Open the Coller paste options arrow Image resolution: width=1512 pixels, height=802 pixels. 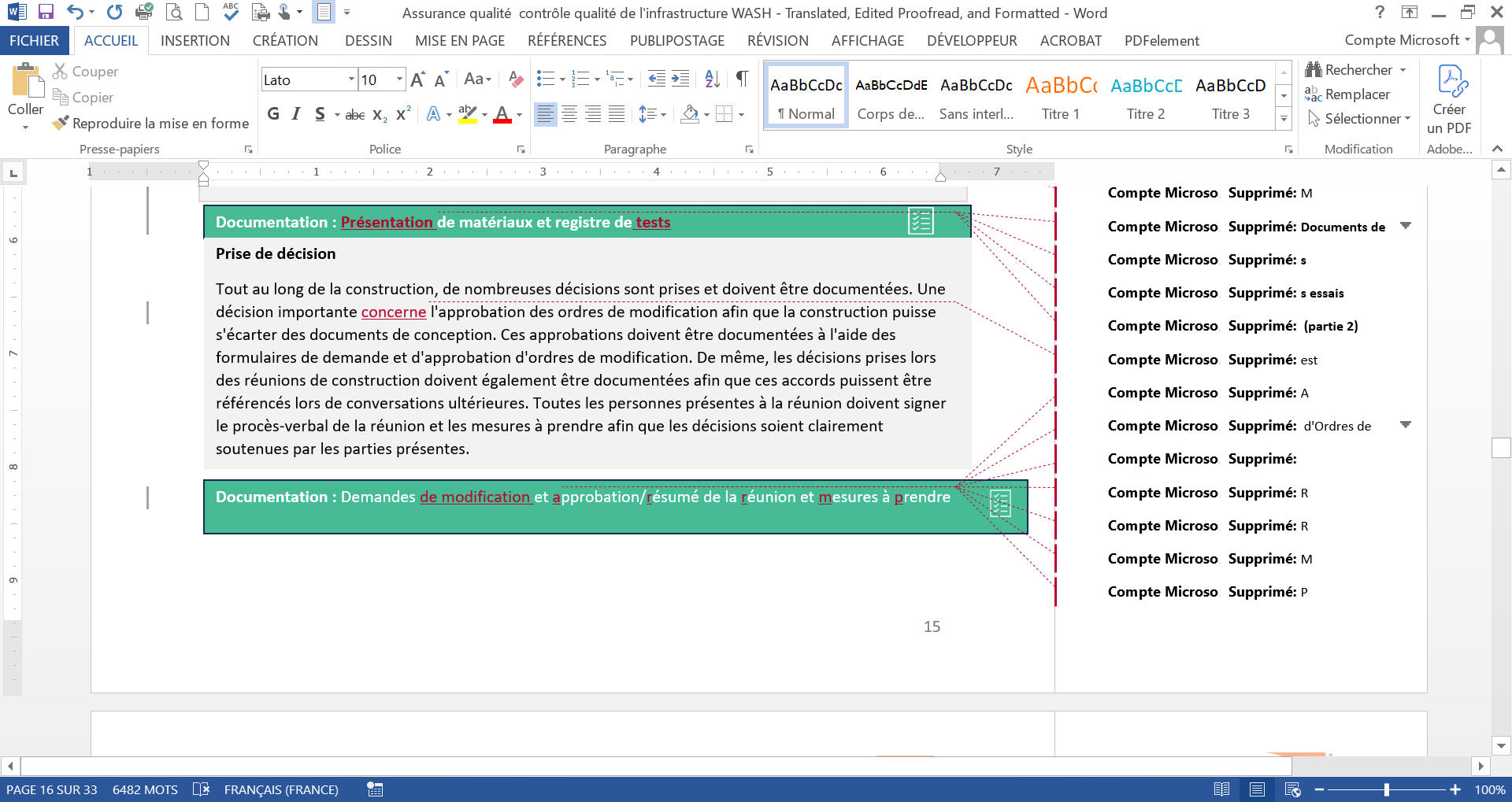pyautogui.click(x=25, y=128)
